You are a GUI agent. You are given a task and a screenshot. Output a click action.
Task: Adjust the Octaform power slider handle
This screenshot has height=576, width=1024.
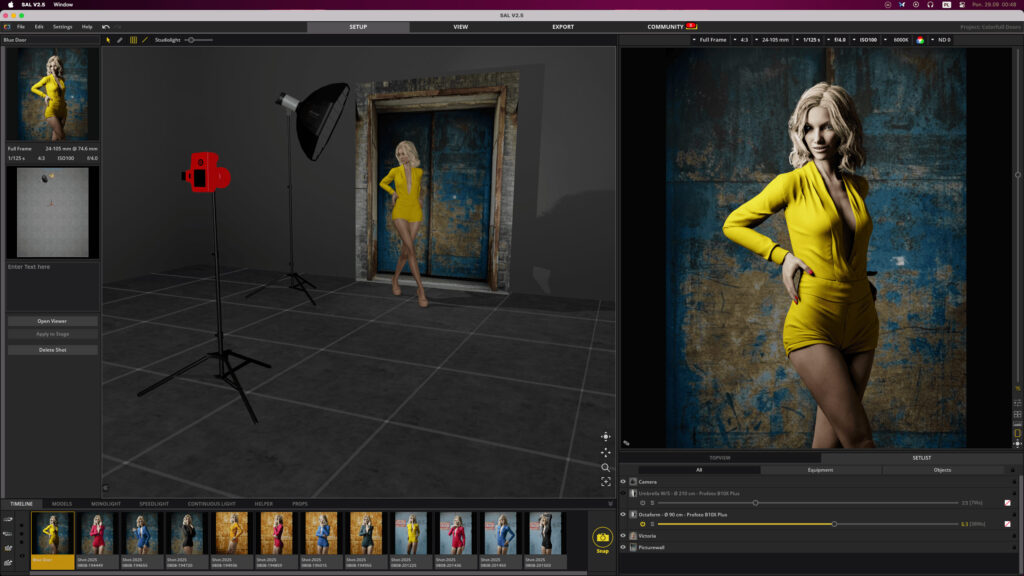pyautogui.click(x=834, y=524)
